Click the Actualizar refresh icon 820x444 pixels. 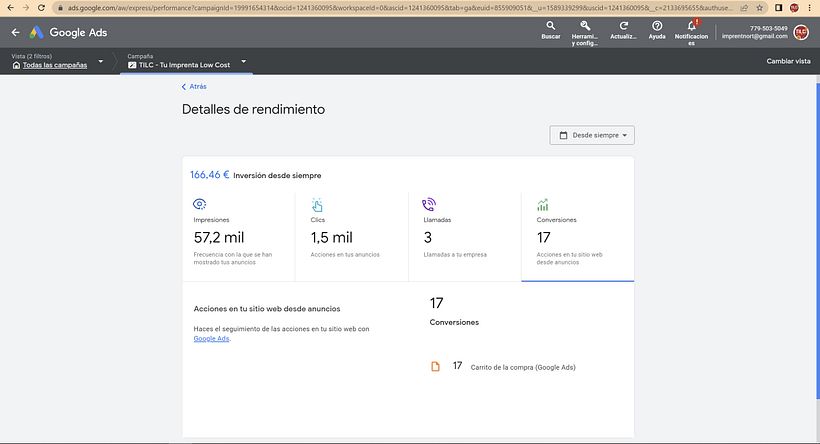pyautogui.click(x=624, y=26)
